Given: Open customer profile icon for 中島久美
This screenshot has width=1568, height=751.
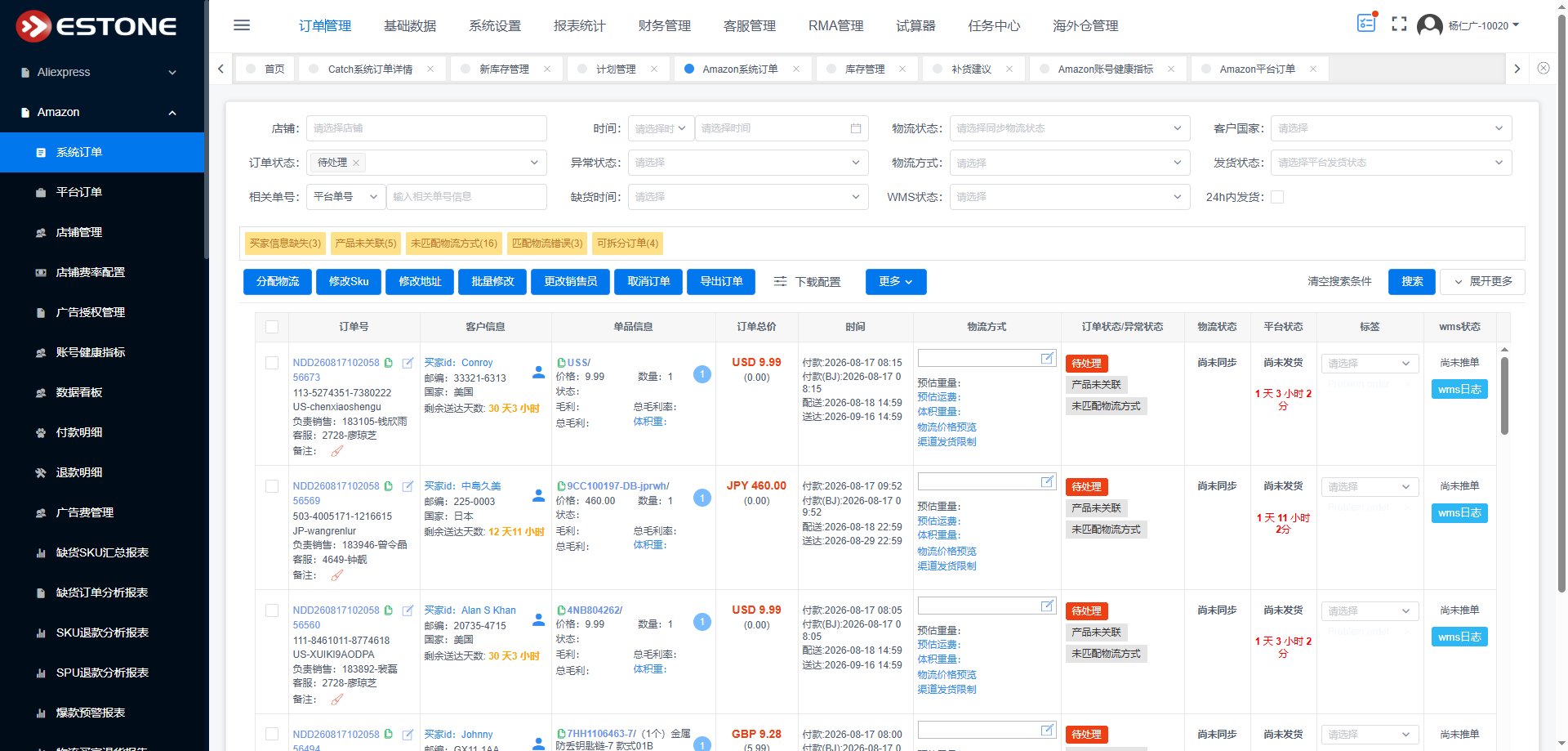Looking at the screenshot, I should [538, 495].
